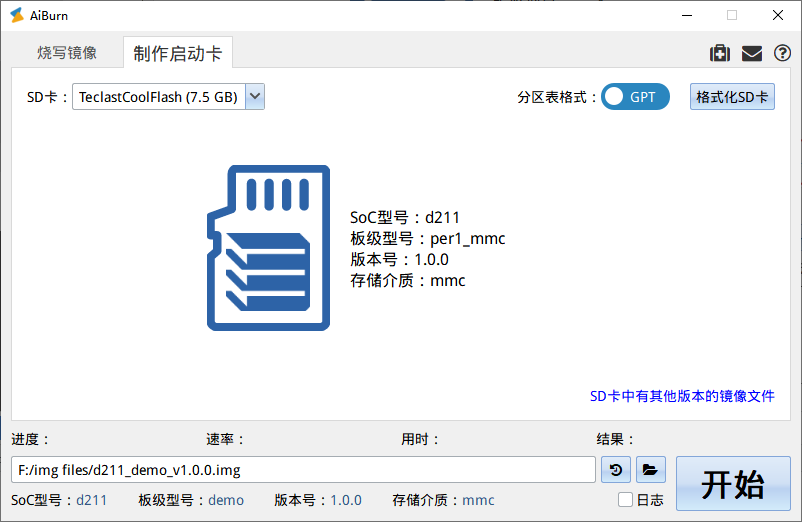Click the AiBurn logo in title bar

click(x=16, y=15)
